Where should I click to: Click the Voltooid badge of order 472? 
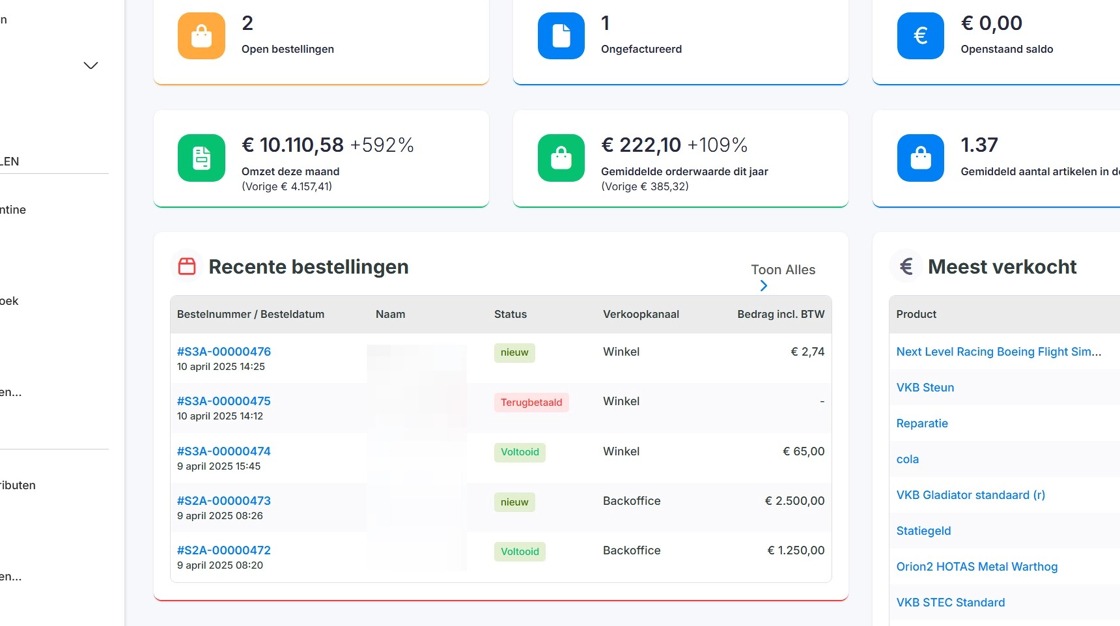519,552
